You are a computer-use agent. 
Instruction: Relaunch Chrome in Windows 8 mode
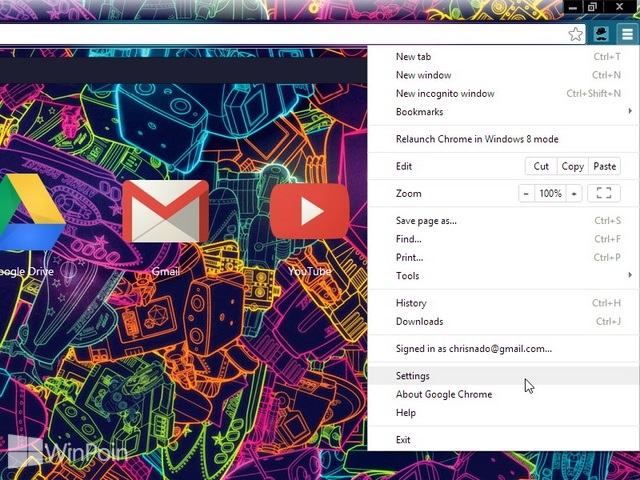[504, 139]
